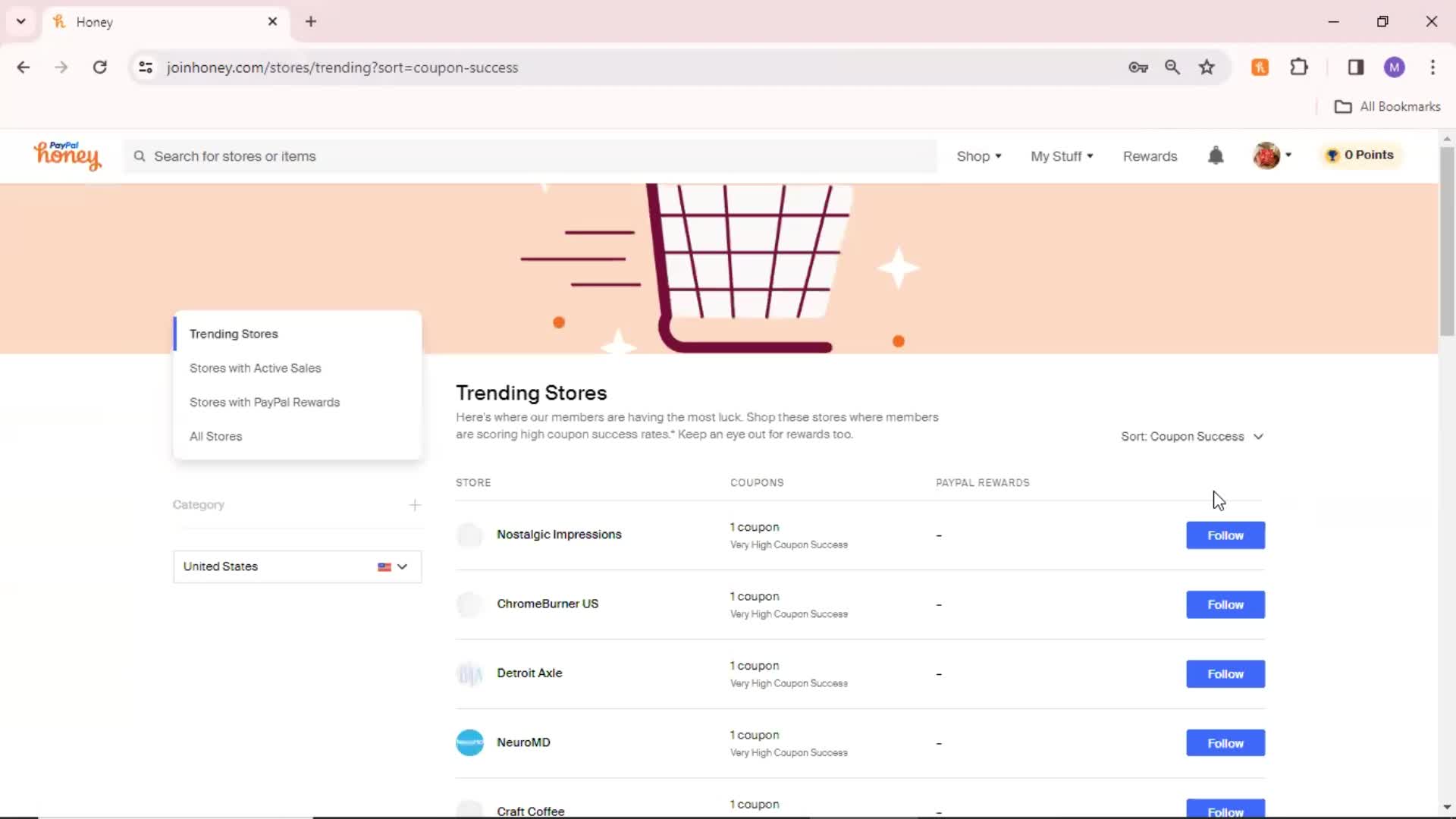Open the Sort: Coupon Success dropdown
The width and height of the screenshot is (1456, 819).
[1192, 437]
